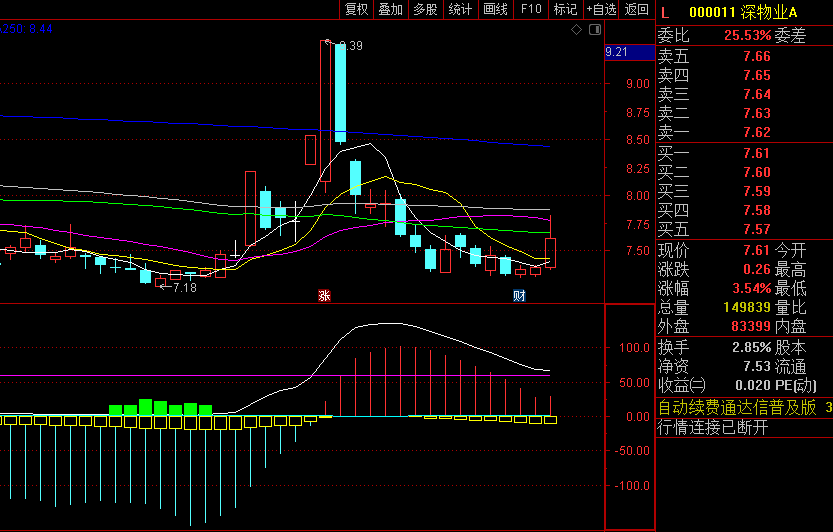Open the 多股 multi-stock view

(425, 10)
